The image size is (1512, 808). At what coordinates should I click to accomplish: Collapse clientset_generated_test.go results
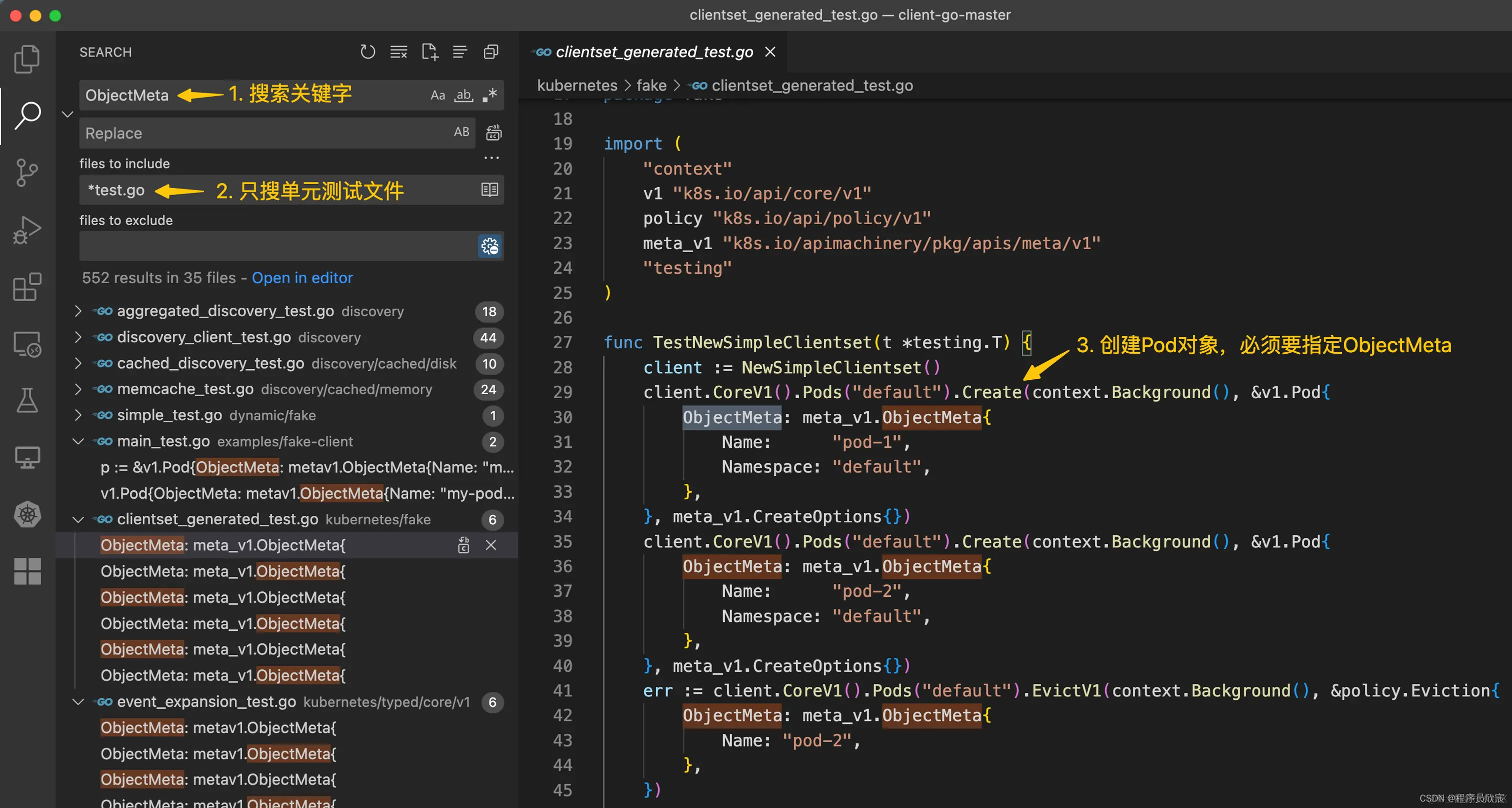(77, 520)
